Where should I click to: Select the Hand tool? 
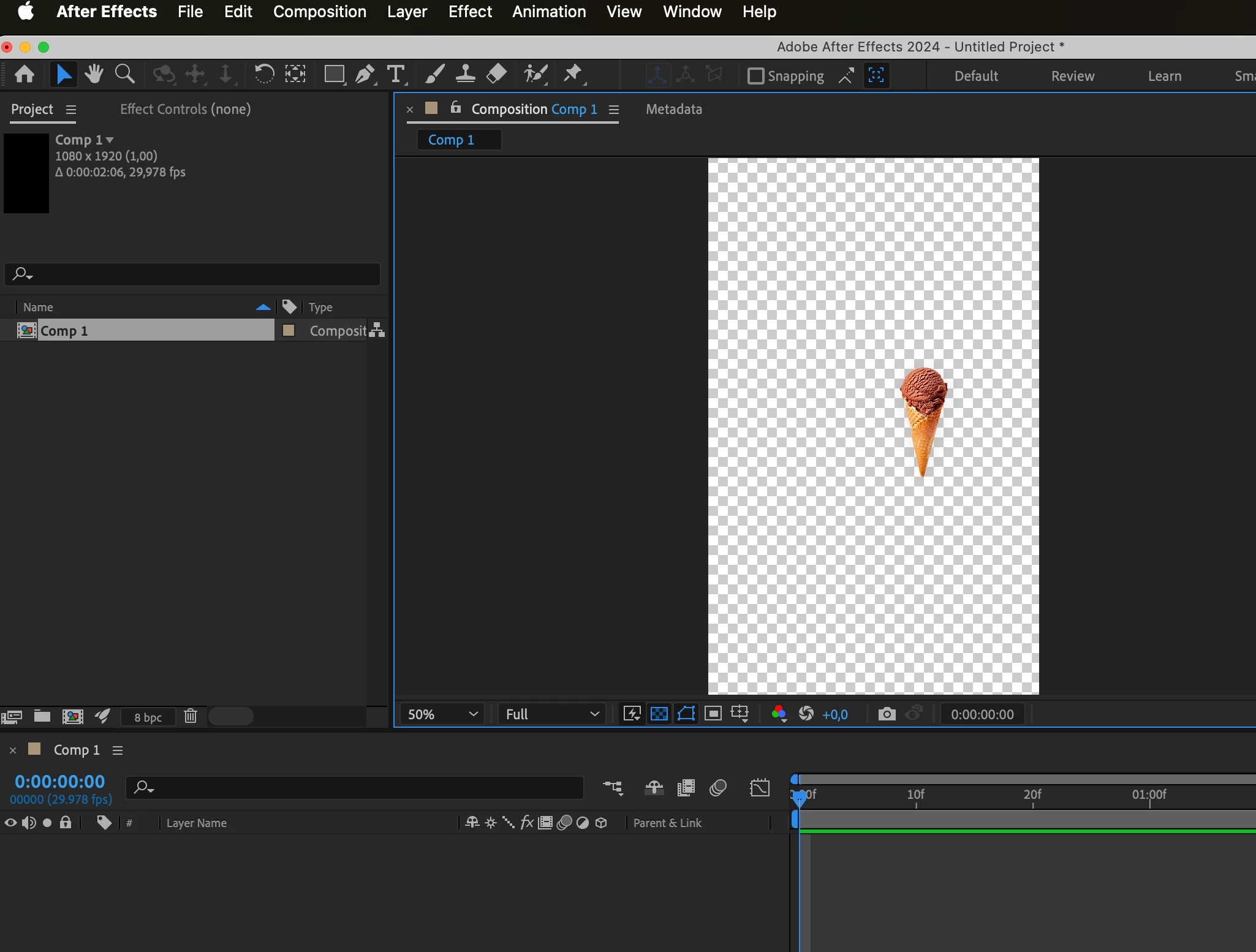[94, 75]
